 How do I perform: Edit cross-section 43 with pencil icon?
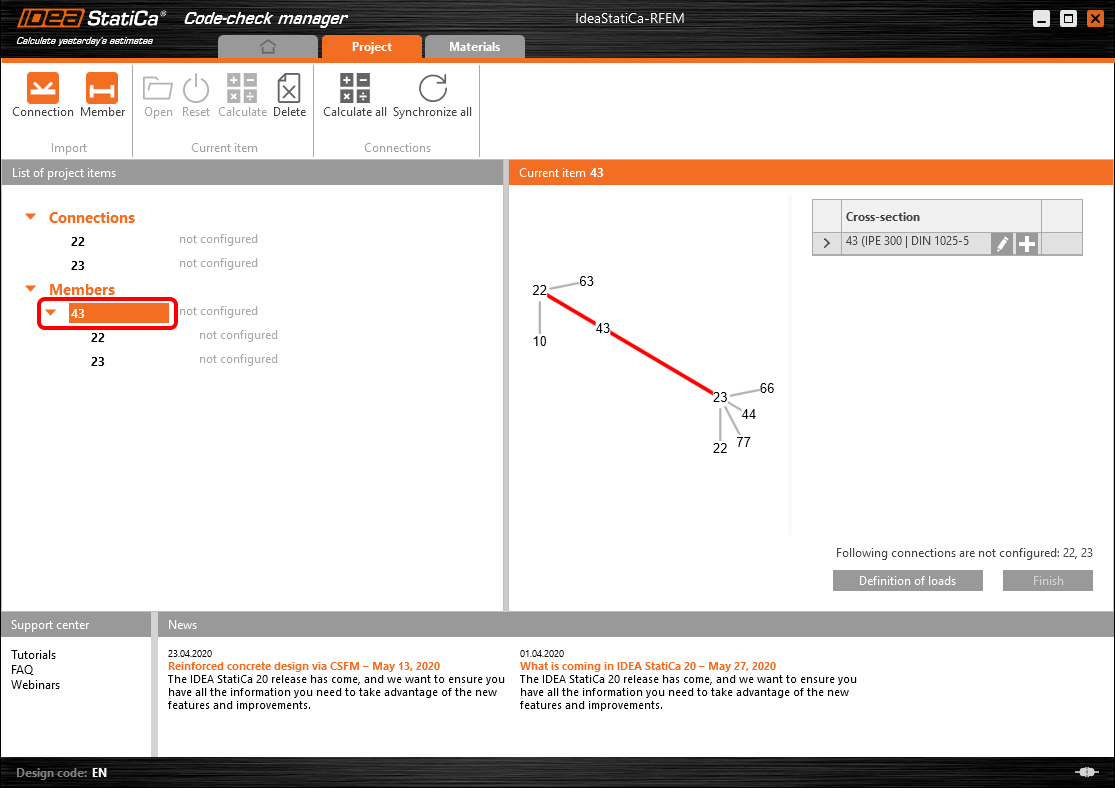(x=1002, y=243)
